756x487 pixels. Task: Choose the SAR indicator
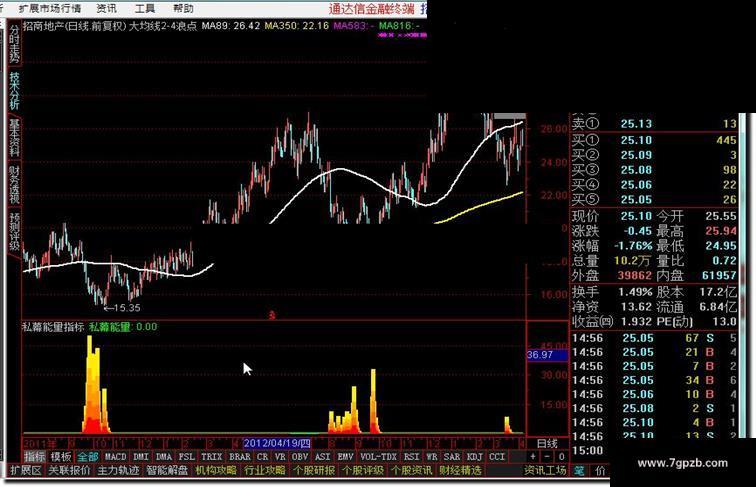pos(452,456)
